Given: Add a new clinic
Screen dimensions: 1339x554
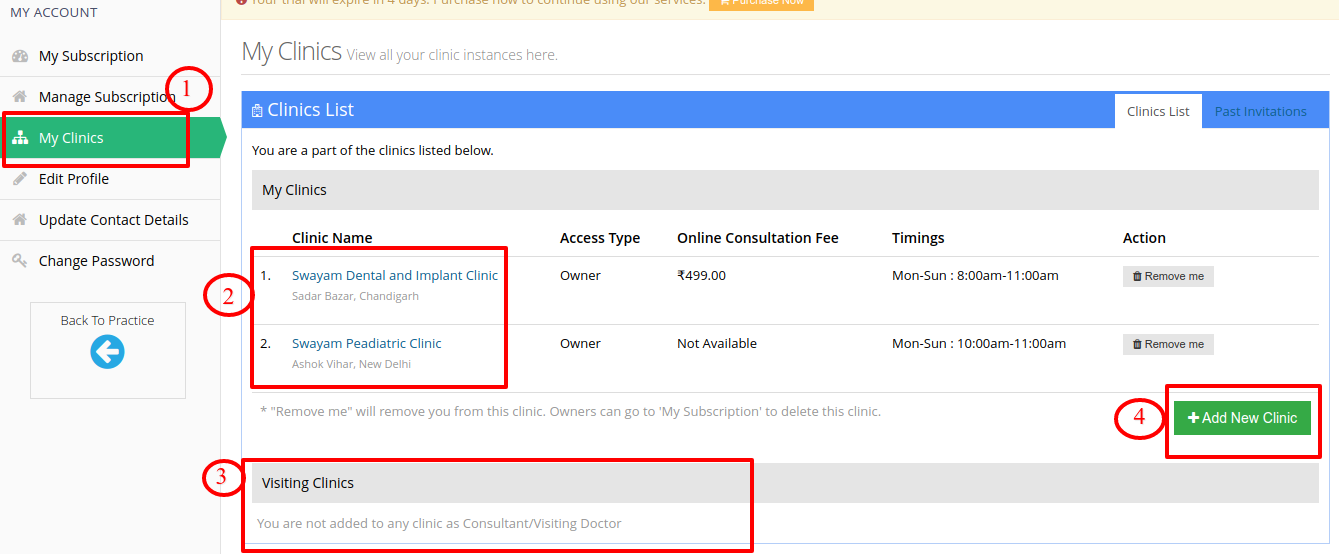Looking at the screenshot, I should [x=1242, y=418].
